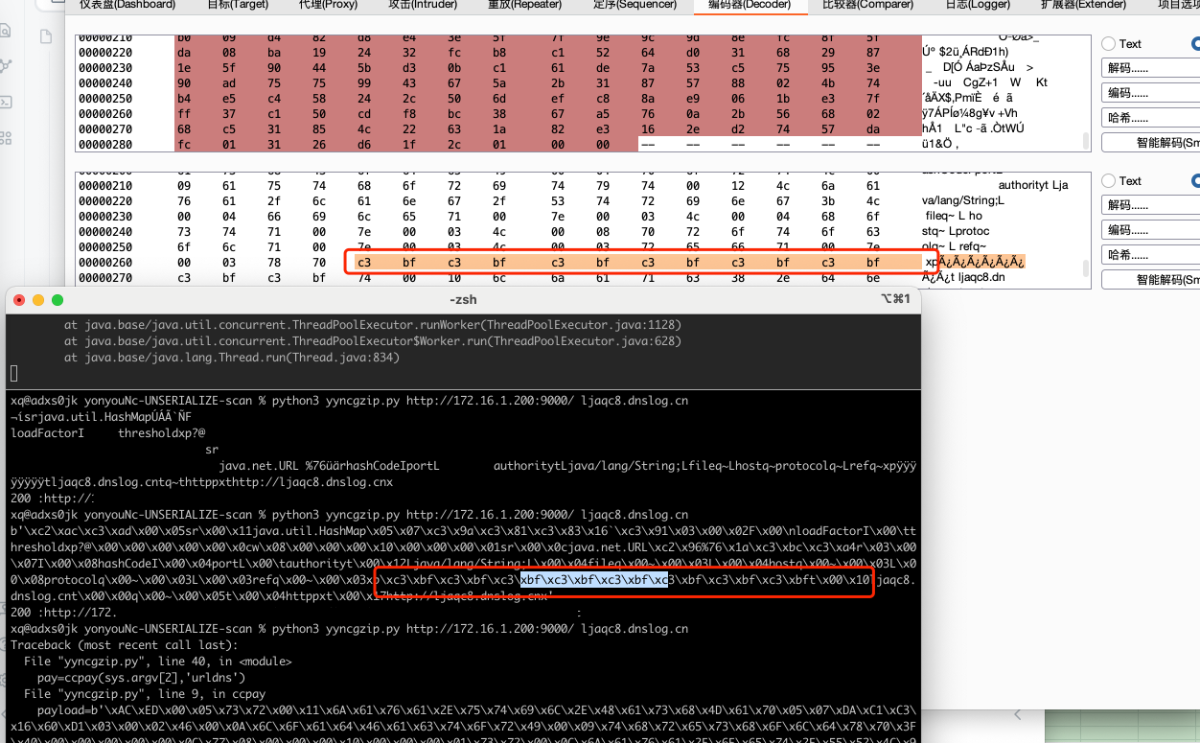
Task: Click the upper hex panel's vertical scrollbar
Action: click(1086, 141)
